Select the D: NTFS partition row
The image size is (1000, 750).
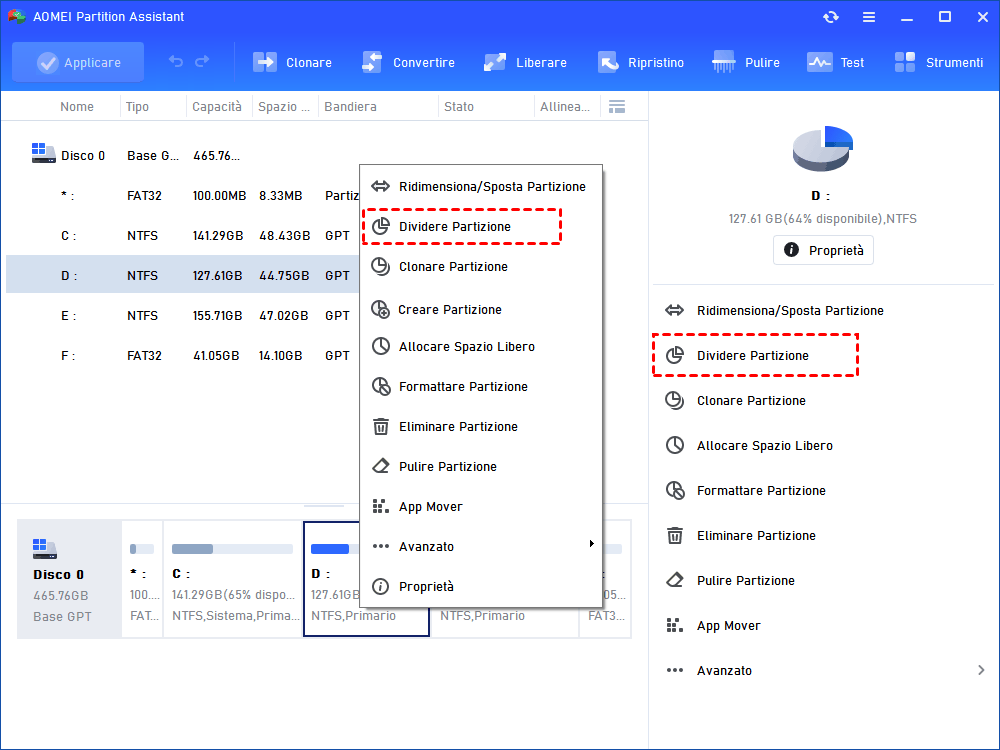tap(184, 275)
